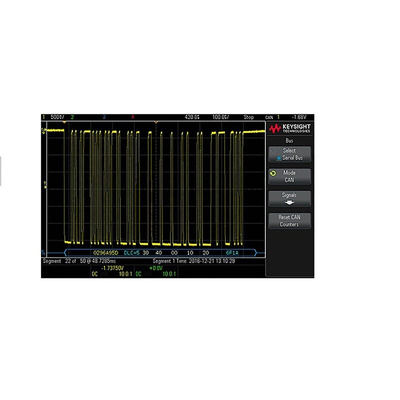Select red channel 4 indicator
Image resolution: width=400 pixels, height=400 pixels.
133,117
